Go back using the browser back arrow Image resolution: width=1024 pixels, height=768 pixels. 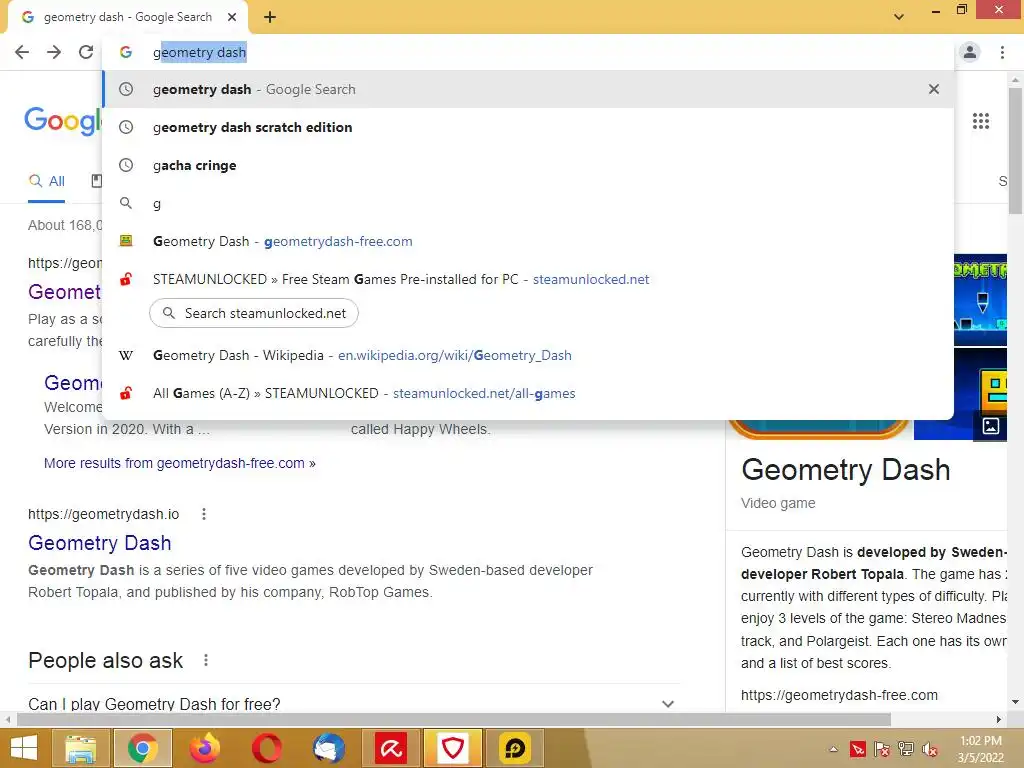click(x=22, y=52)
